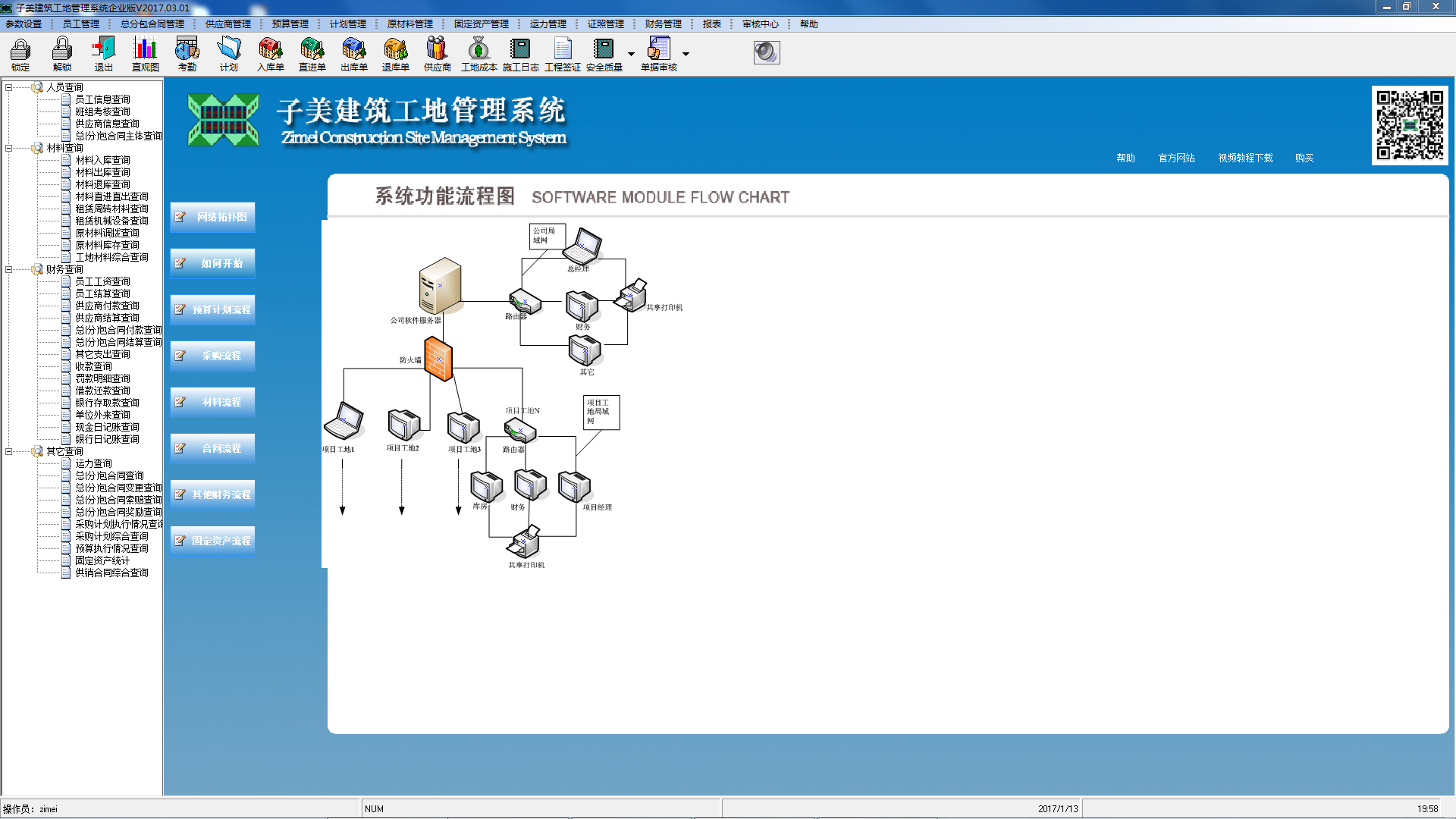Click the 采购流程 flow button
This screenshot has width=1456, height=819.
(213, 356)
